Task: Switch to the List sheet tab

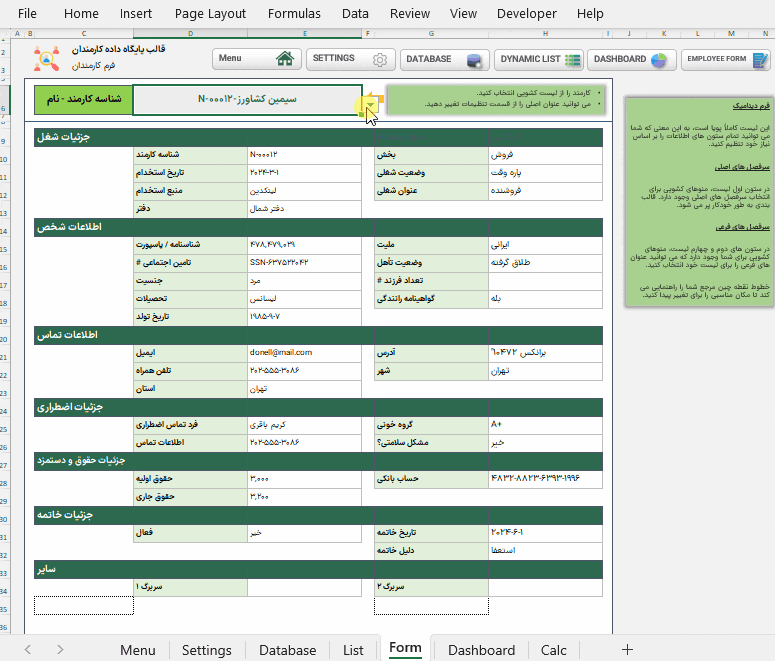Action: [353, 650]
